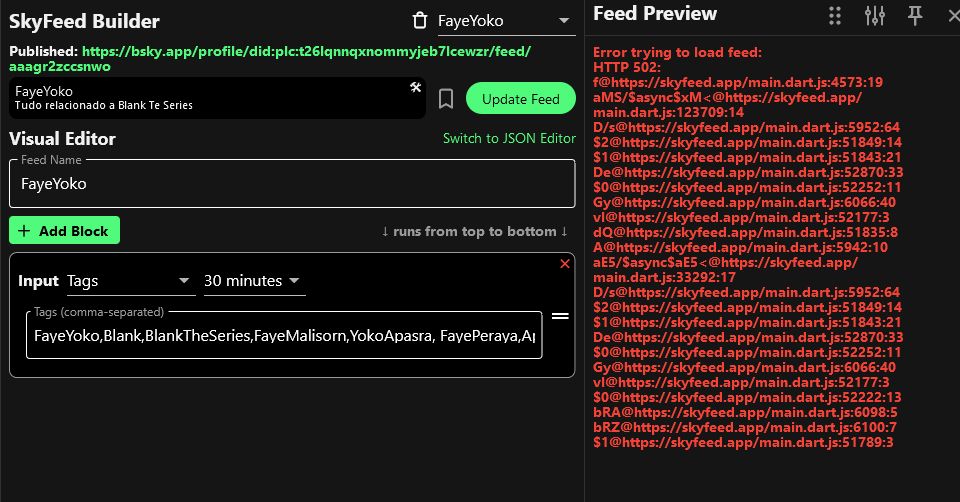The image size is (960, 502).
Task: Switch to JSON Editor
Action: pos(509,138)
